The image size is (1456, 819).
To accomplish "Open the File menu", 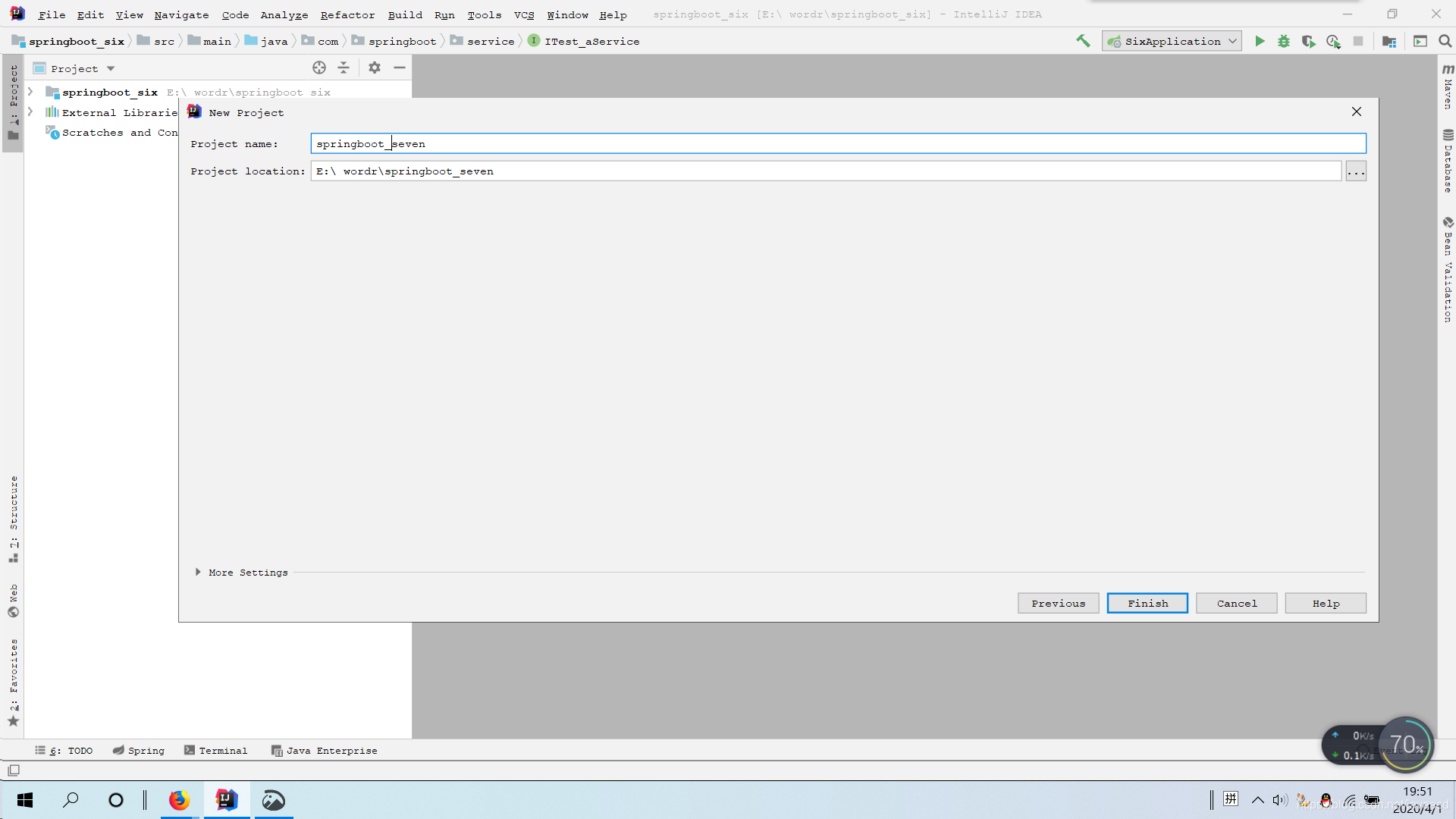I will click(x=52, y=14).
